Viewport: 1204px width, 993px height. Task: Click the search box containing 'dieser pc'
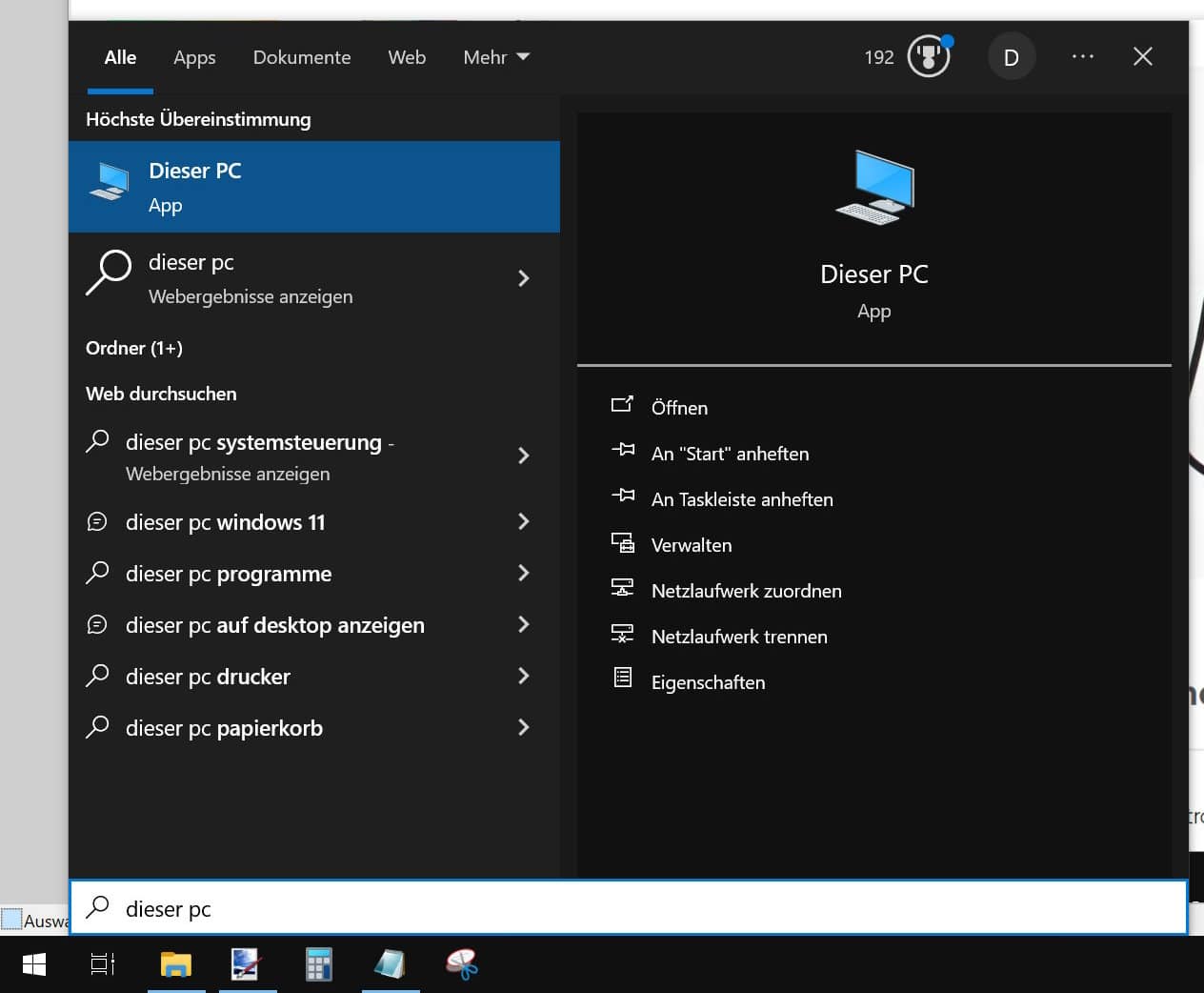tap(629, 907)
